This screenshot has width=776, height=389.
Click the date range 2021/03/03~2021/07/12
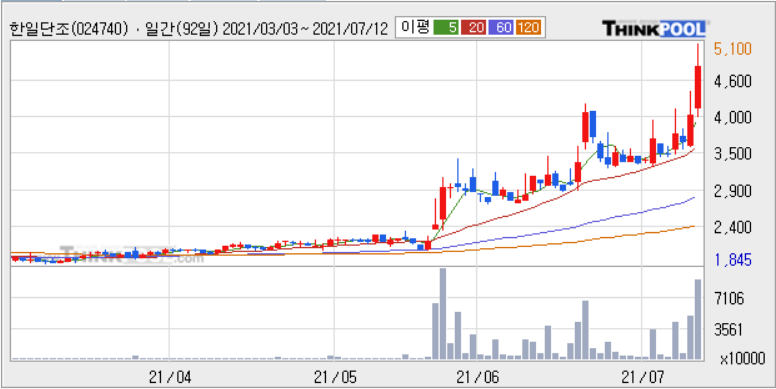click(x=305, y=29)
